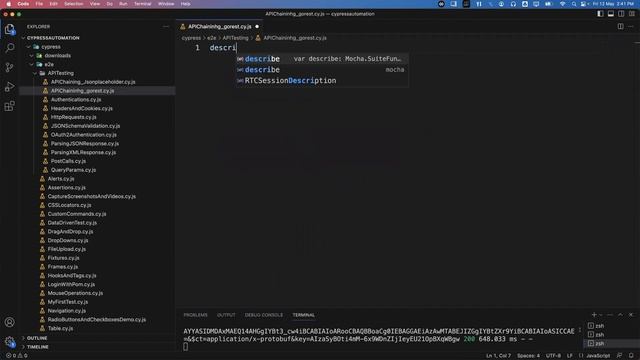Open the Manage settings gear
This screenshot has width=640, height=360.
click(9, 342)
